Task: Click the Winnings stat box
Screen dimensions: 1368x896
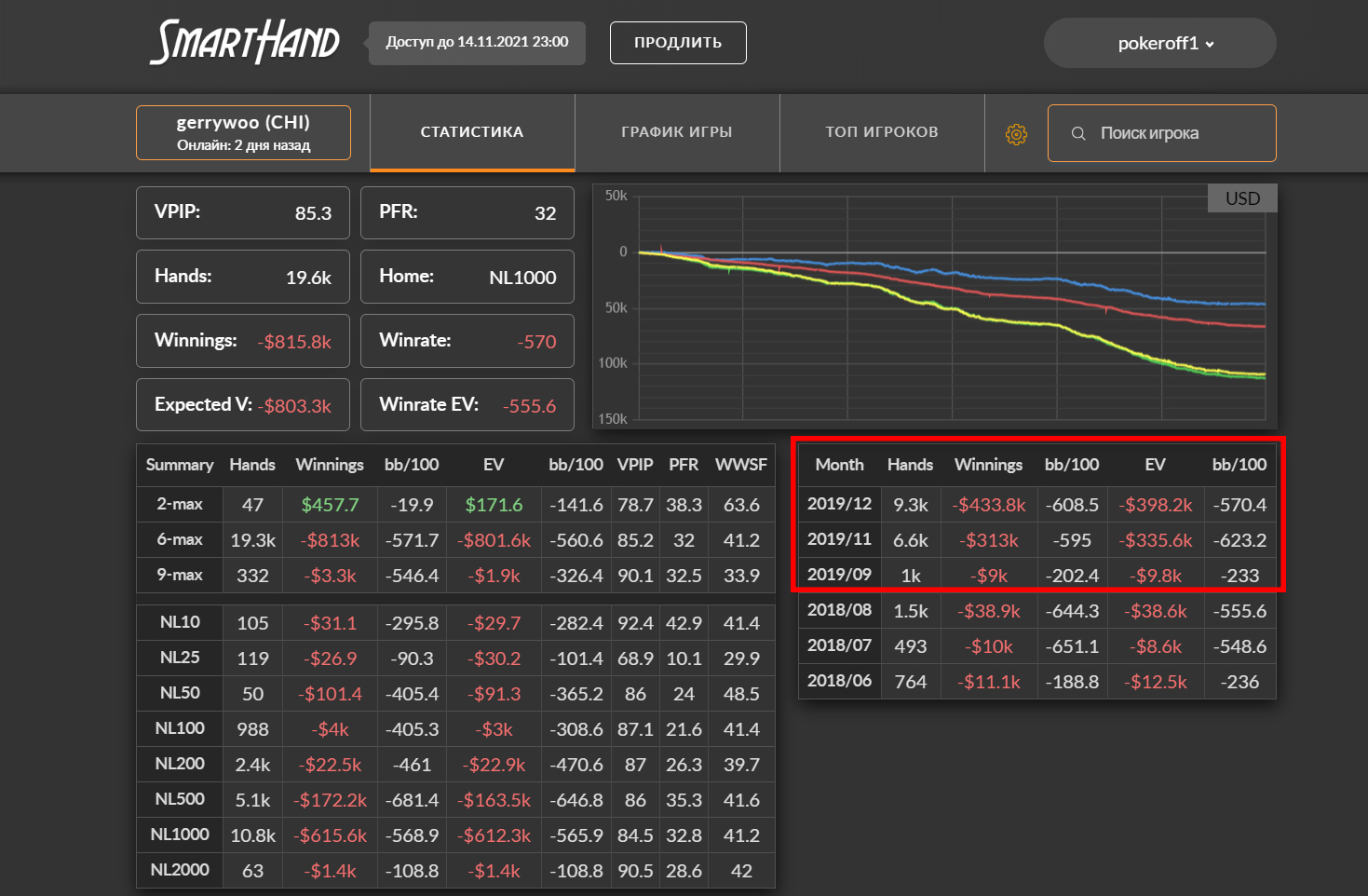Action: point(243,341)
